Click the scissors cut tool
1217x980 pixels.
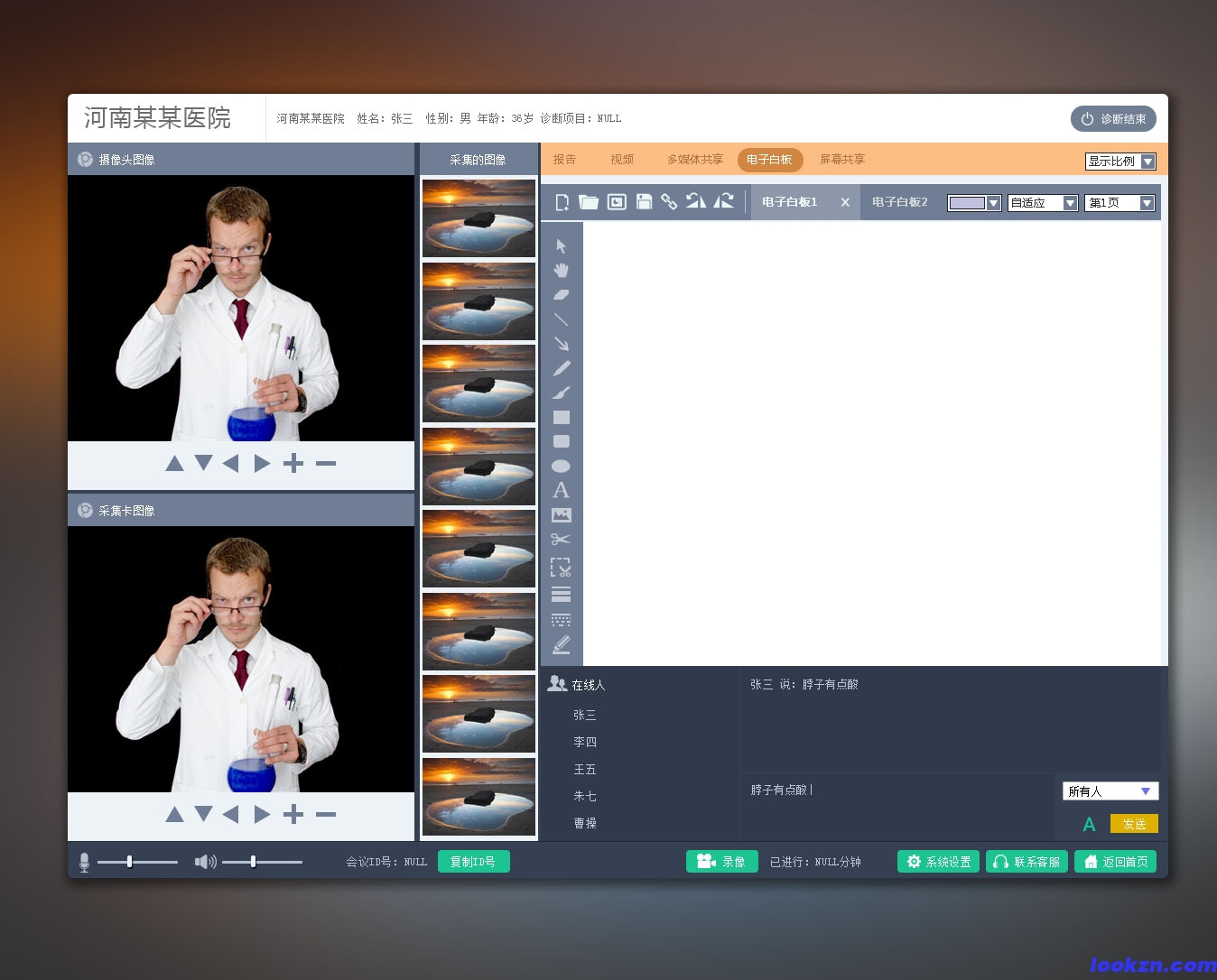[x=561, y=540]
